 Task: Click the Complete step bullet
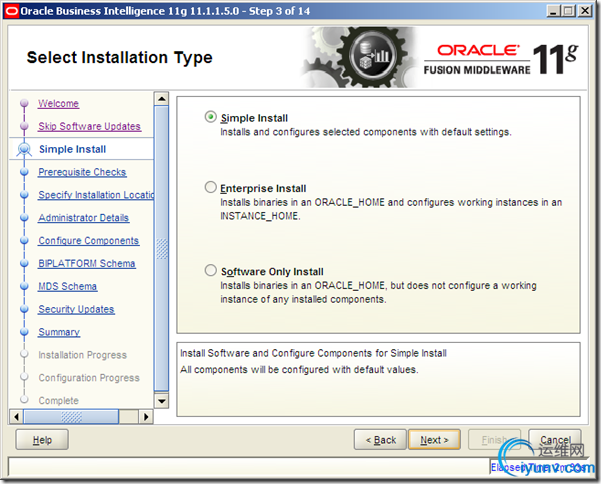[25, 400]
